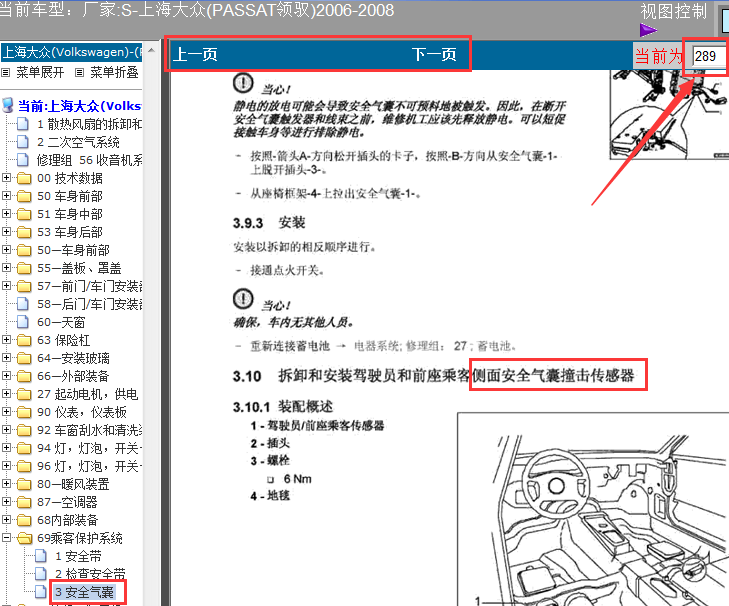Go to previous page with 上一页

pos(195,55)
